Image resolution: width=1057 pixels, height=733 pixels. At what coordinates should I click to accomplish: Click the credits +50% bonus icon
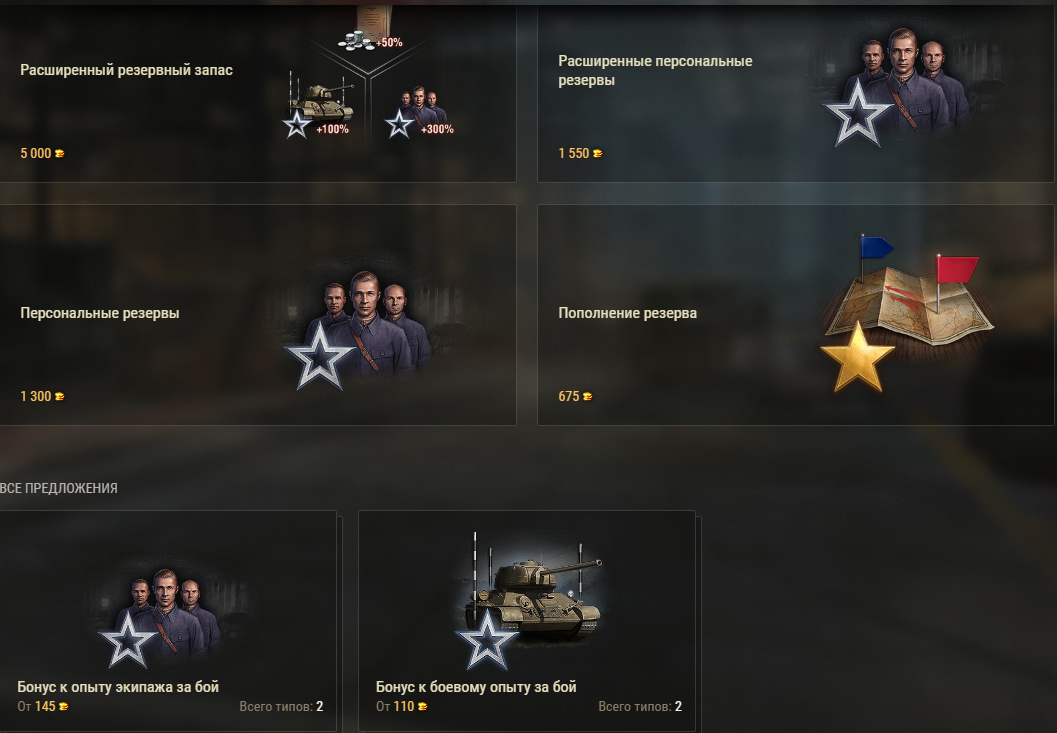[x=369, y=30]
